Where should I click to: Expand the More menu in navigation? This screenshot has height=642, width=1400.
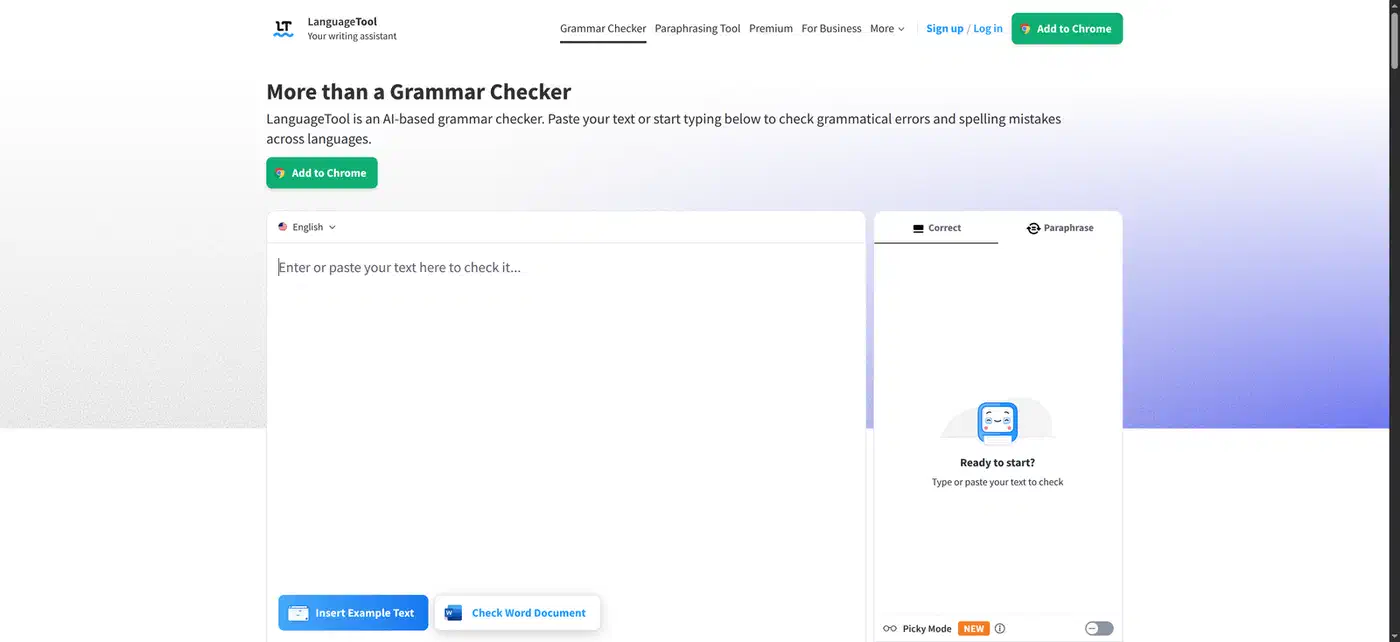[887, 29]
